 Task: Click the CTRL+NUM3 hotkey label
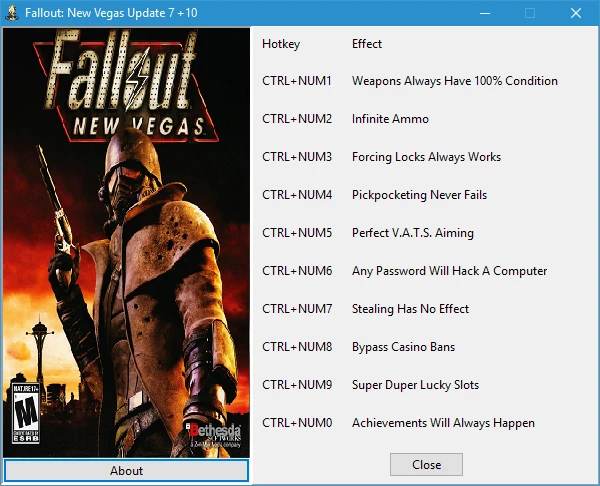coord(297,157)
